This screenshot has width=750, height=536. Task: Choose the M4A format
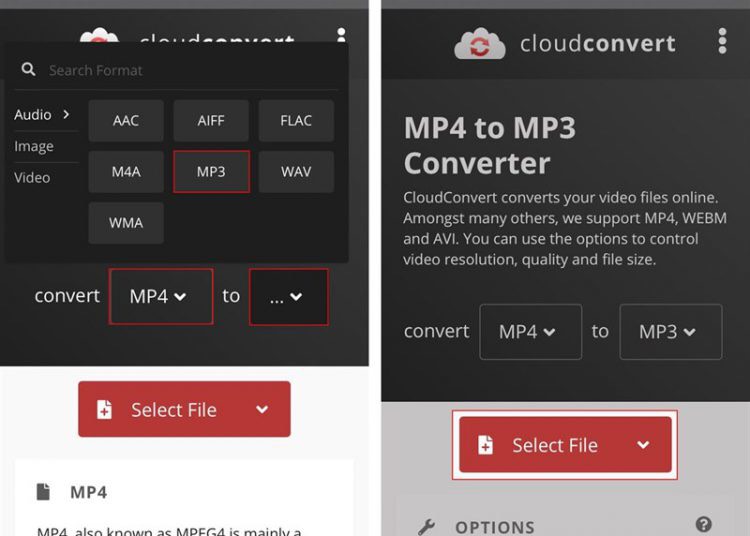tap(126, 172)
